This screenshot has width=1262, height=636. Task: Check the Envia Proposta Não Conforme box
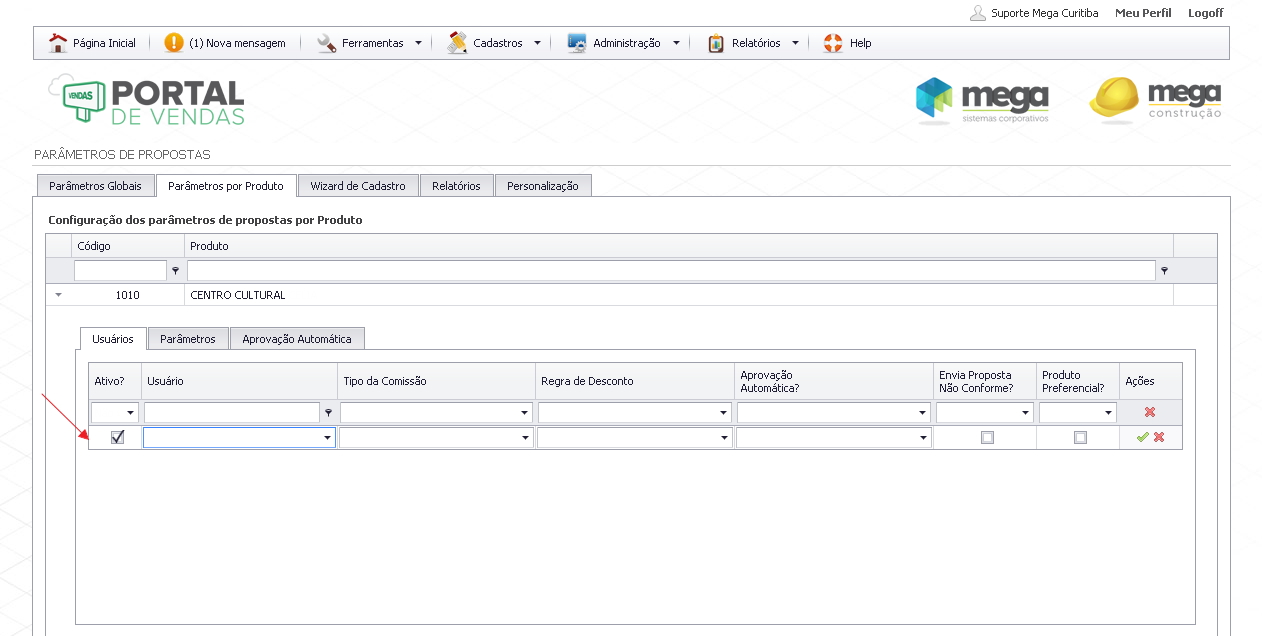[x=987, y=437]
